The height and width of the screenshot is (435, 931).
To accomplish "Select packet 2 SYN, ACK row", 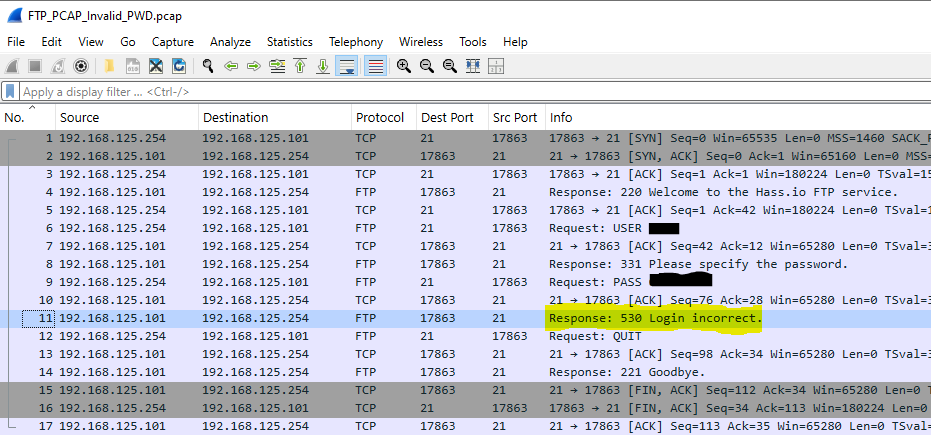I will coord(466,156).
